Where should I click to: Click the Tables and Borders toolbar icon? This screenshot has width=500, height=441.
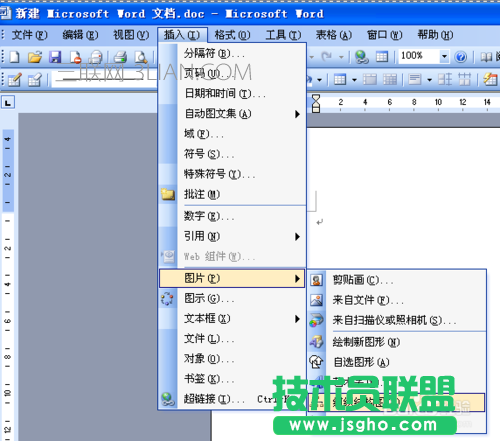382,57
